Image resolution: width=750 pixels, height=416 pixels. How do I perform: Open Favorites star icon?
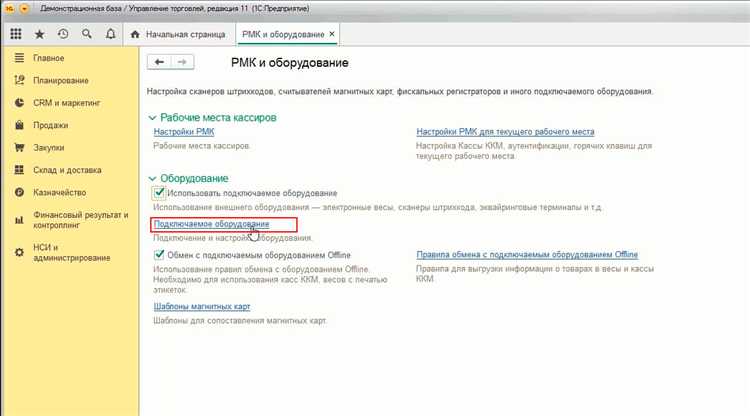pos(39,34)
